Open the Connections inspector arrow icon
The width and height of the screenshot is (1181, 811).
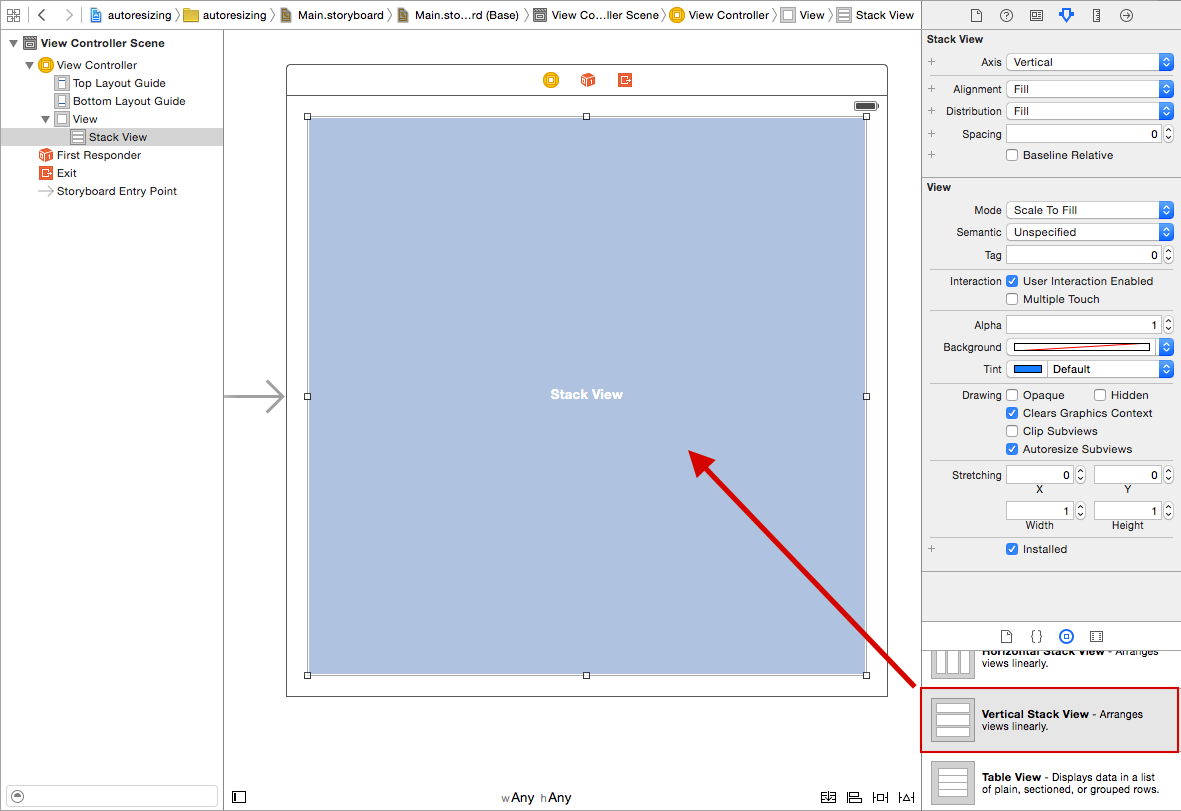tap(1127, 15)
